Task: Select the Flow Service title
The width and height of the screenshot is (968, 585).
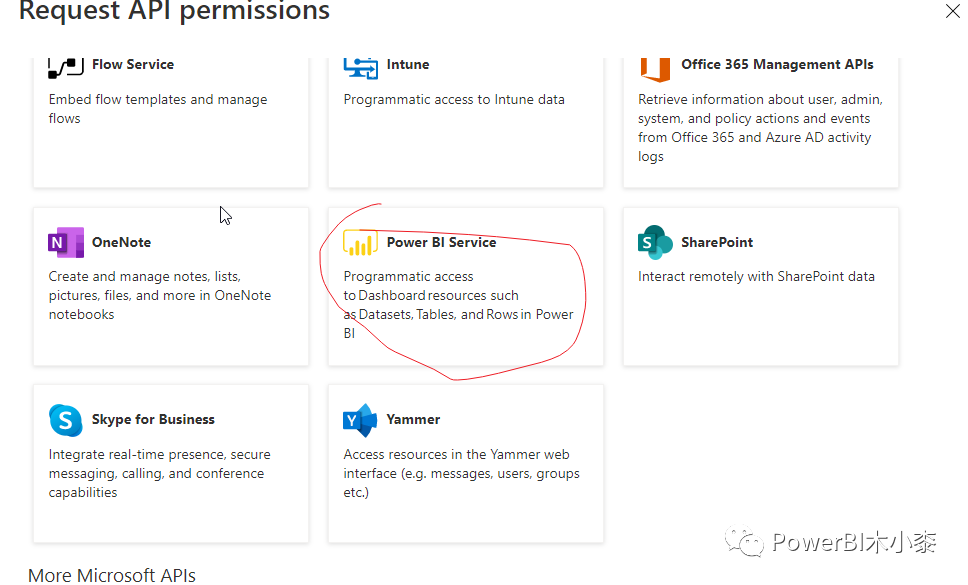Action: [133, 64]
